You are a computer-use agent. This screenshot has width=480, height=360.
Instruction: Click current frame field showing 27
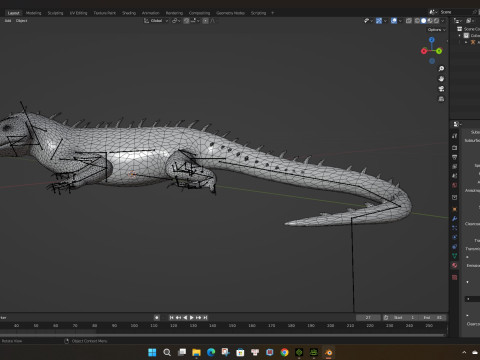[368, 317]
